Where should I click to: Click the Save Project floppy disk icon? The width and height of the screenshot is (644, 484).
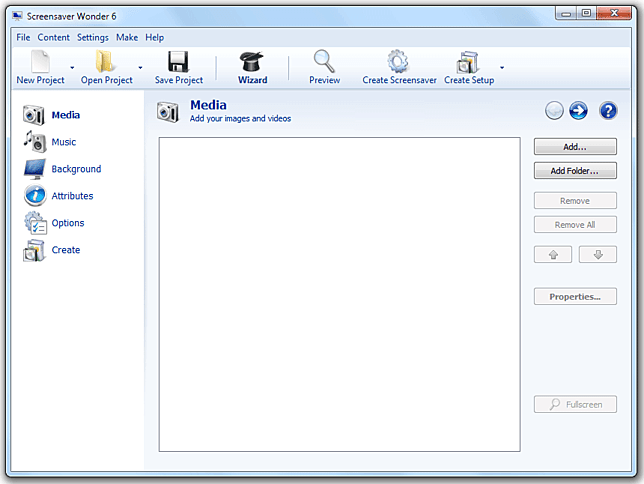tap(178, 62)
